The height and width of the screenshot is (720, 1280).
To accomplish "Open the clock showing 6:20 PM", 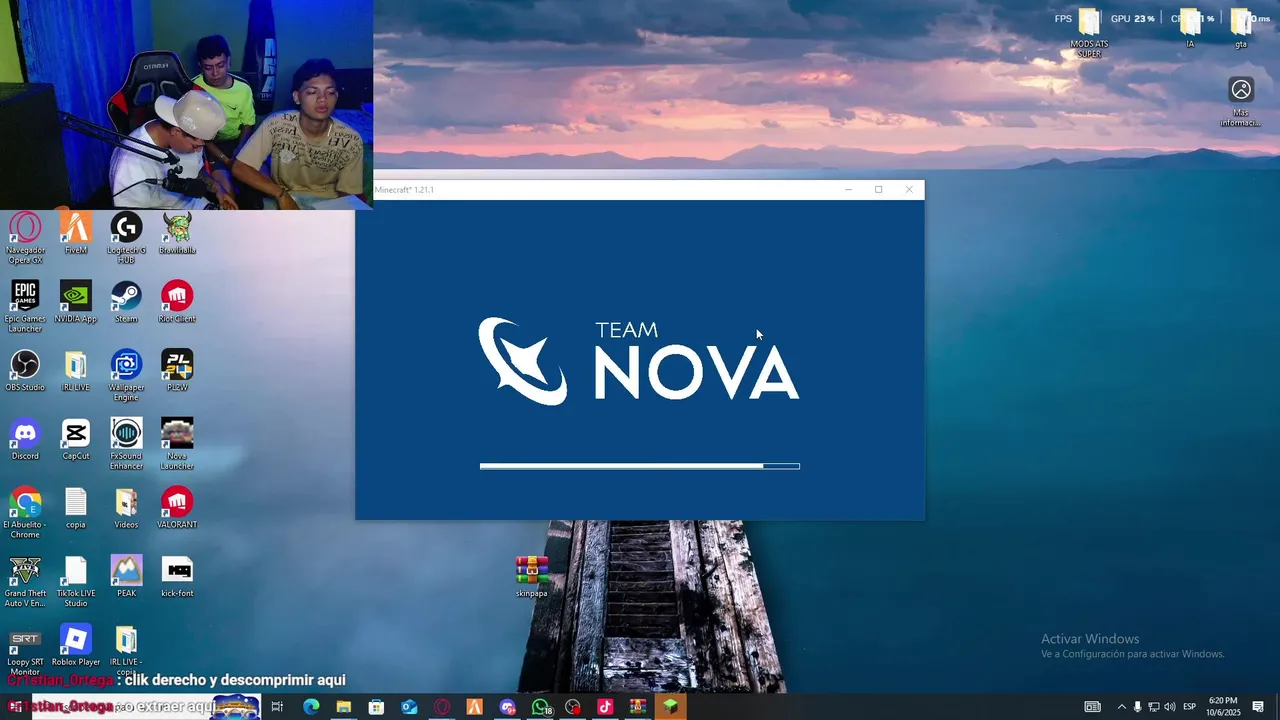I will pos(1223,707).
